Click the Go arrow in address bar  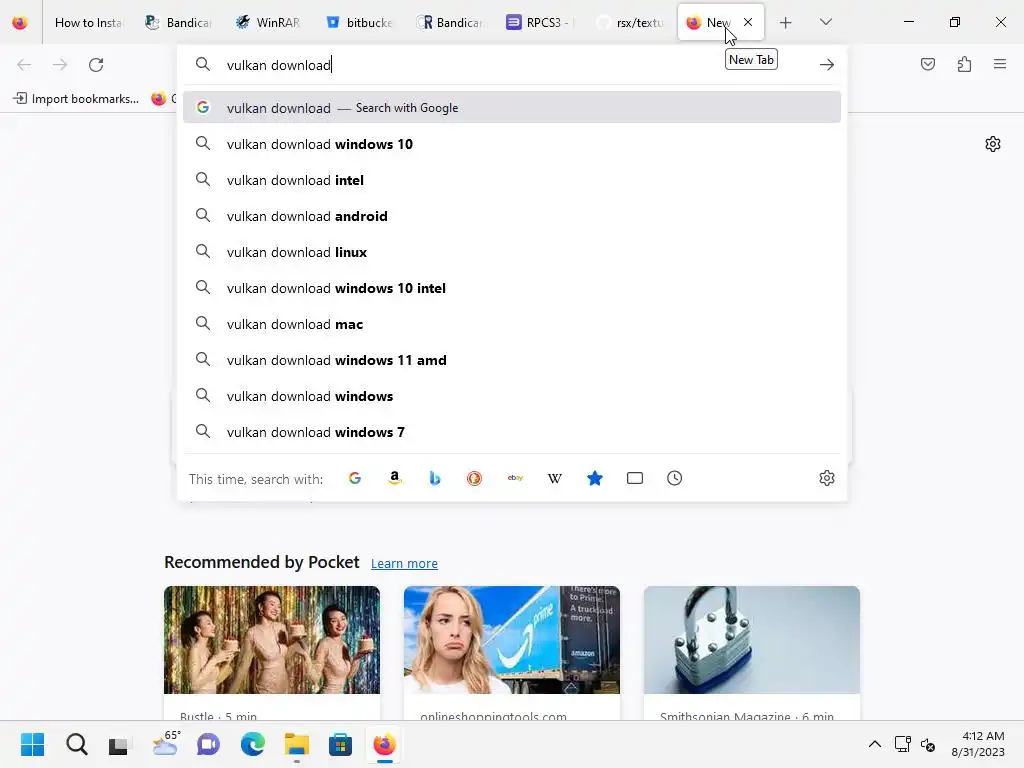827,65
